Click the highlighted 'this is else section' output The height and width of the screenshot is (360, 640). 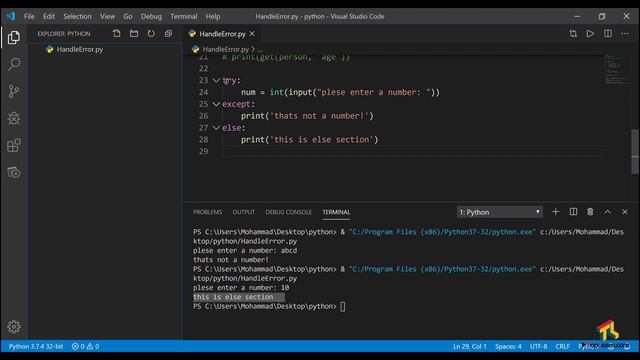(233, 297)
